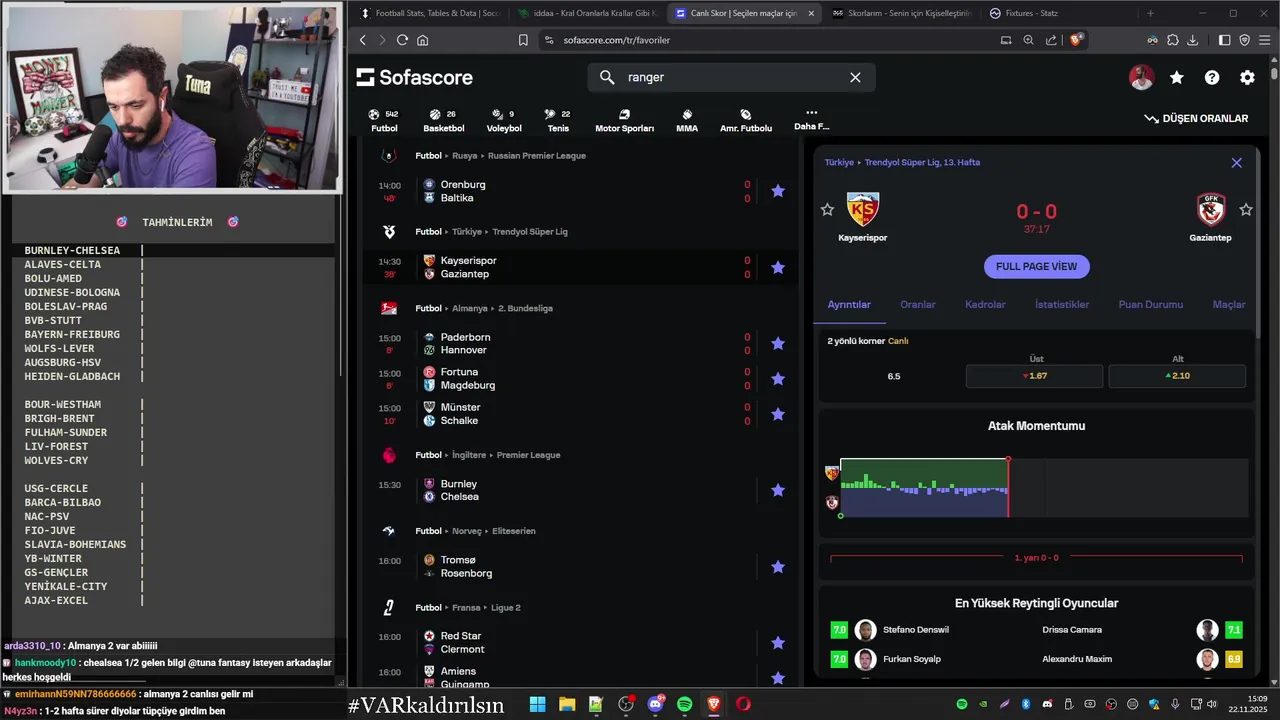Toggle favorite star for Red Star-Clermont

click(778, 642)
